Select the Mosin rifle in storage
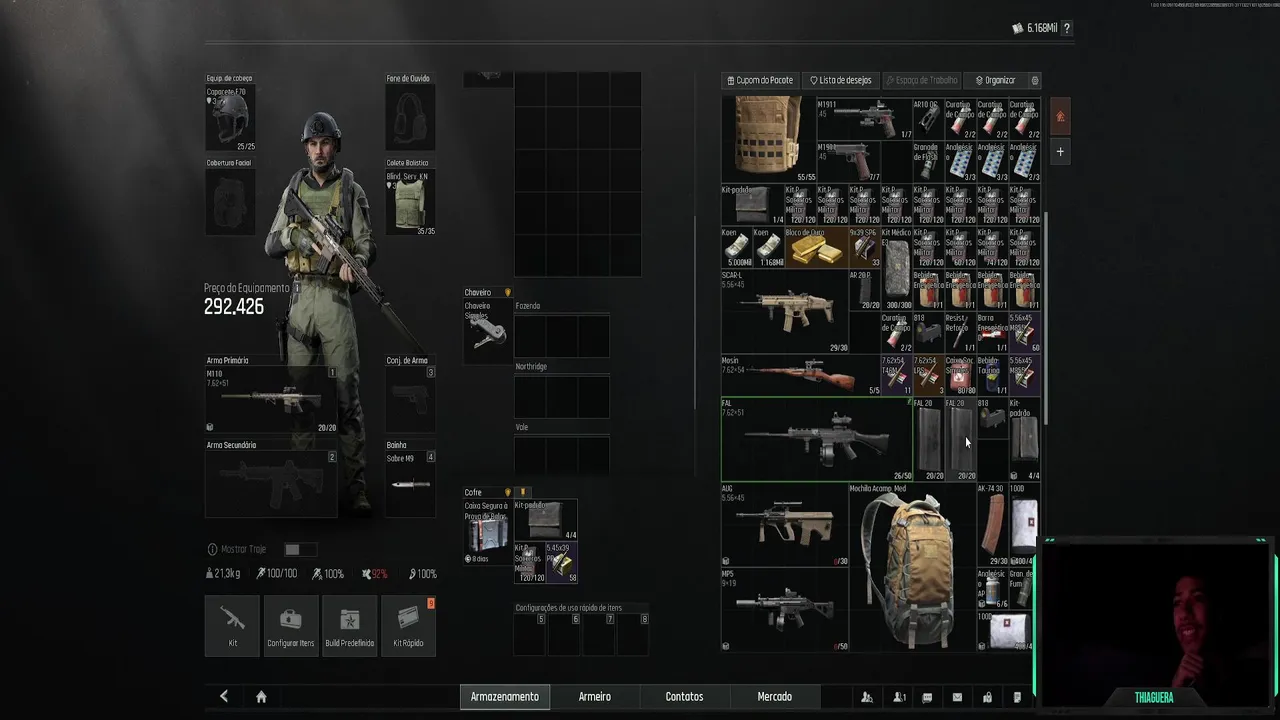This screenshot has width=1280, height=720. (801, 375)
